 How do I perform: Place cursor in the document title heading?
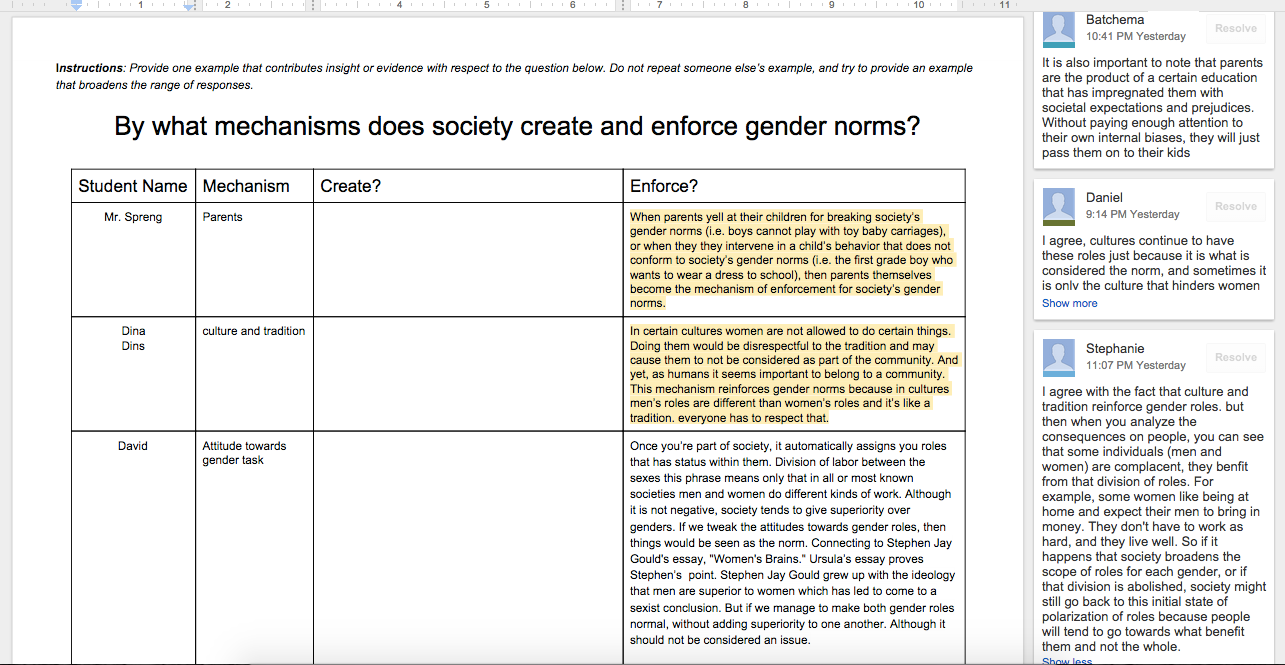pos(516,127)
